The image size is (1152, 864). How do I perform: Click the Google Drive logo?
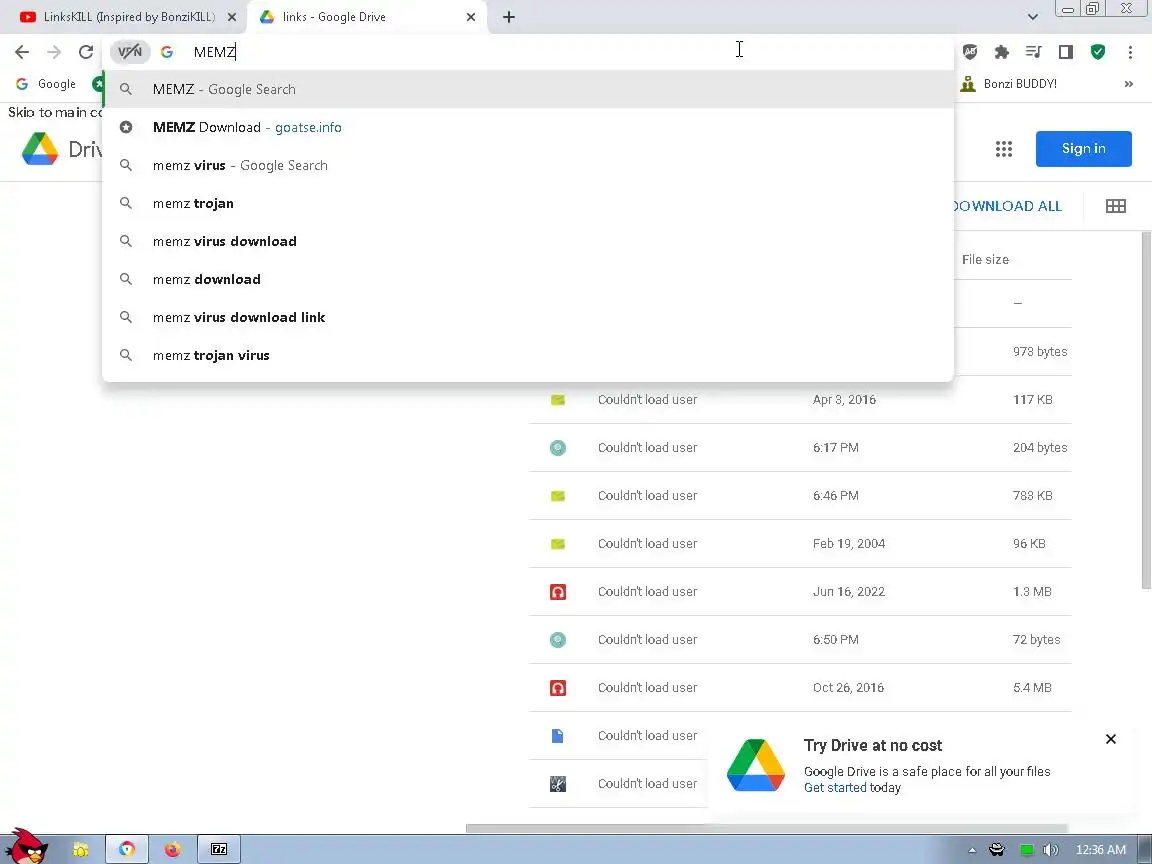40,149
